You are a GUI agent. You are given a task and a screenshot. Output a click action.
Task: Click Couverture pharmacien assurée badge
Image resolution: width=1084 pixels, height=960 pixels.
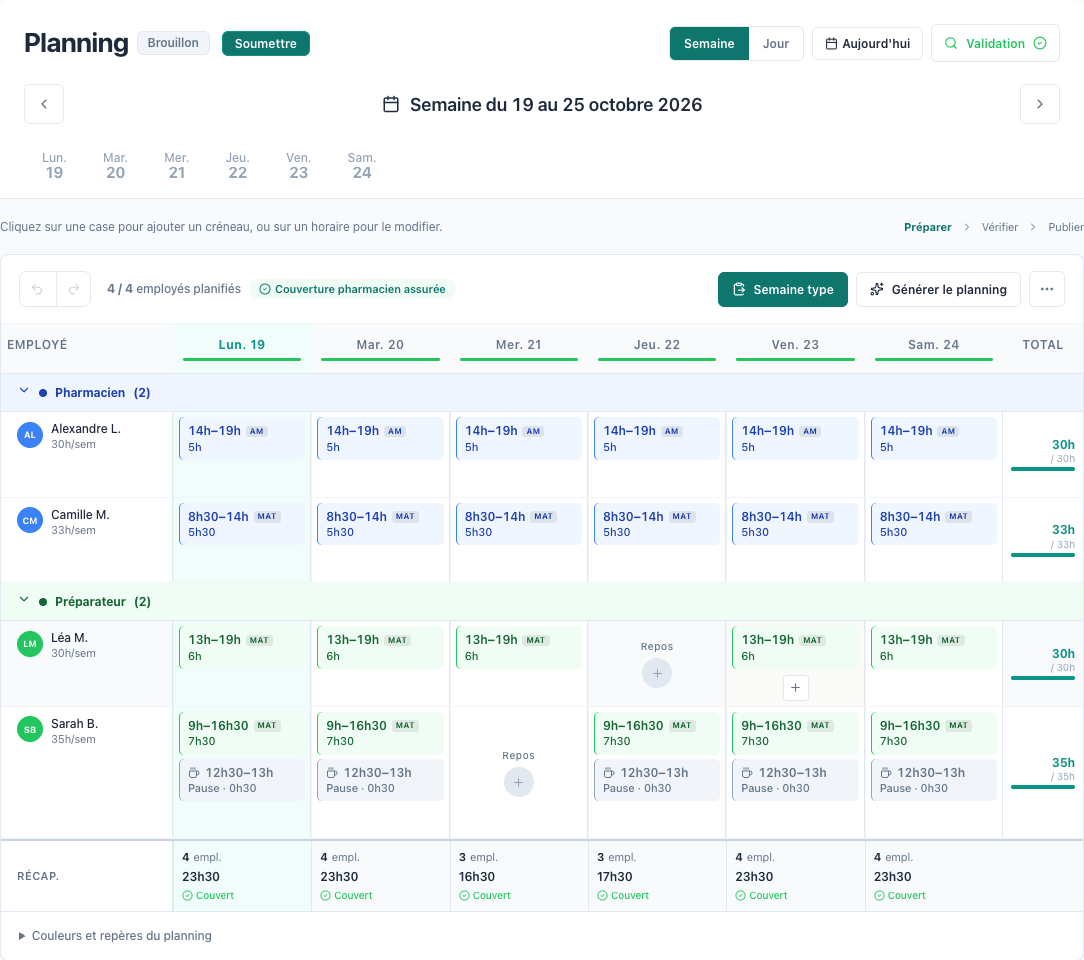click(353, 289)
